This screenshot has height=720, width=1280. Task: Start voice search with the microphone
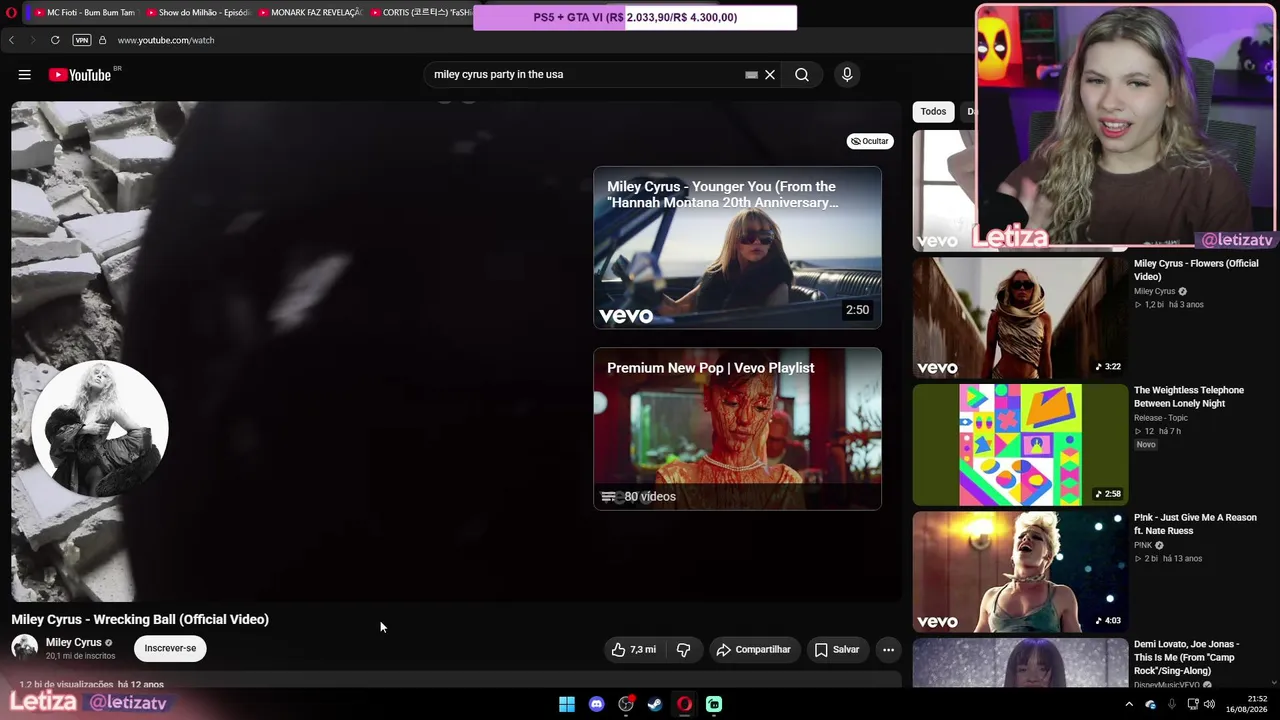[x=847, y=75]
